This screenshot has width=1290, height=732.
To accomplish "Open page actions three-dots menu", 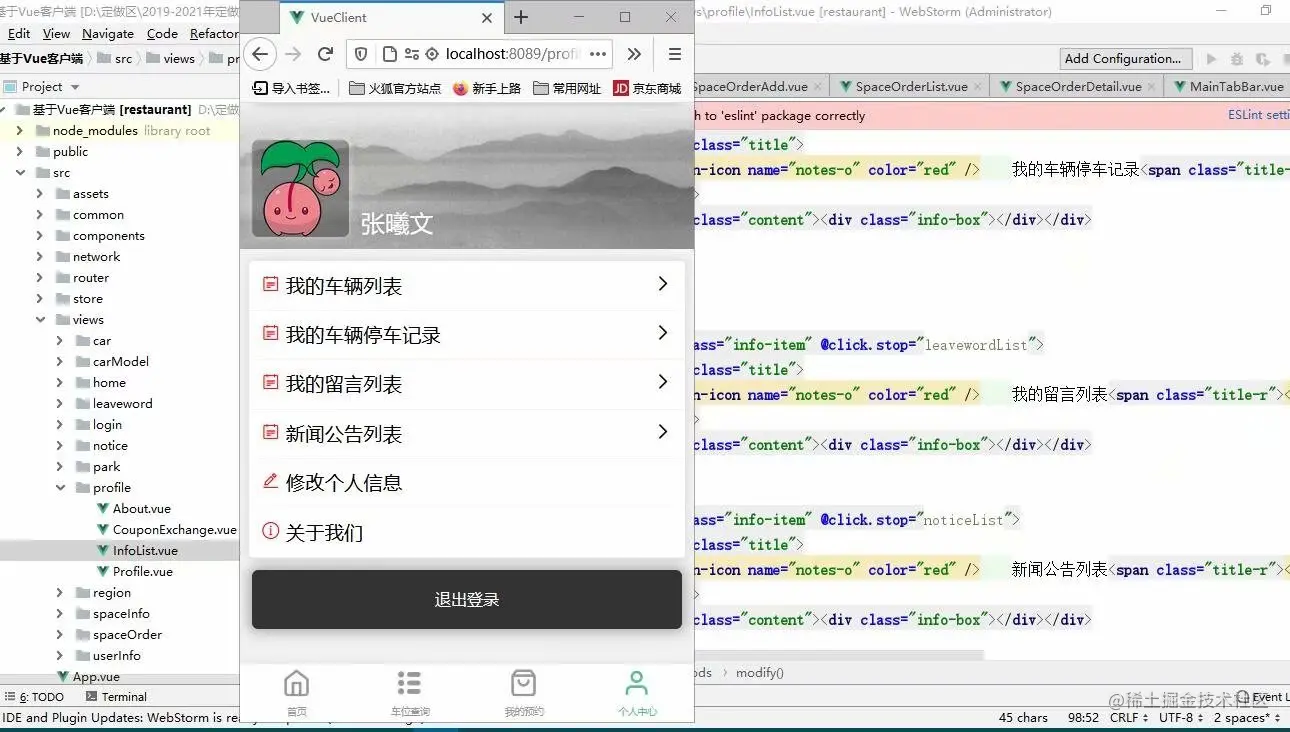I will (x=598, y=54).
